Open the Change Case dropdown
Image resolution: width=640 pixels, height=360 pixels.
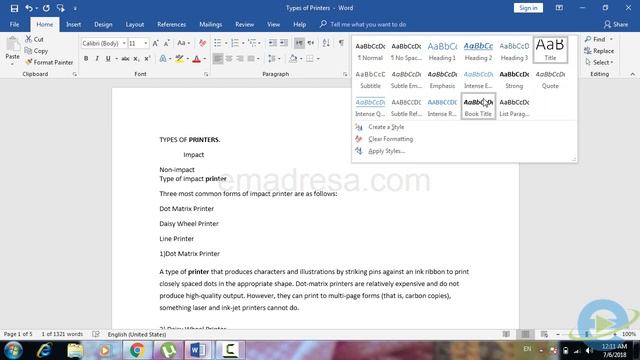184,43
